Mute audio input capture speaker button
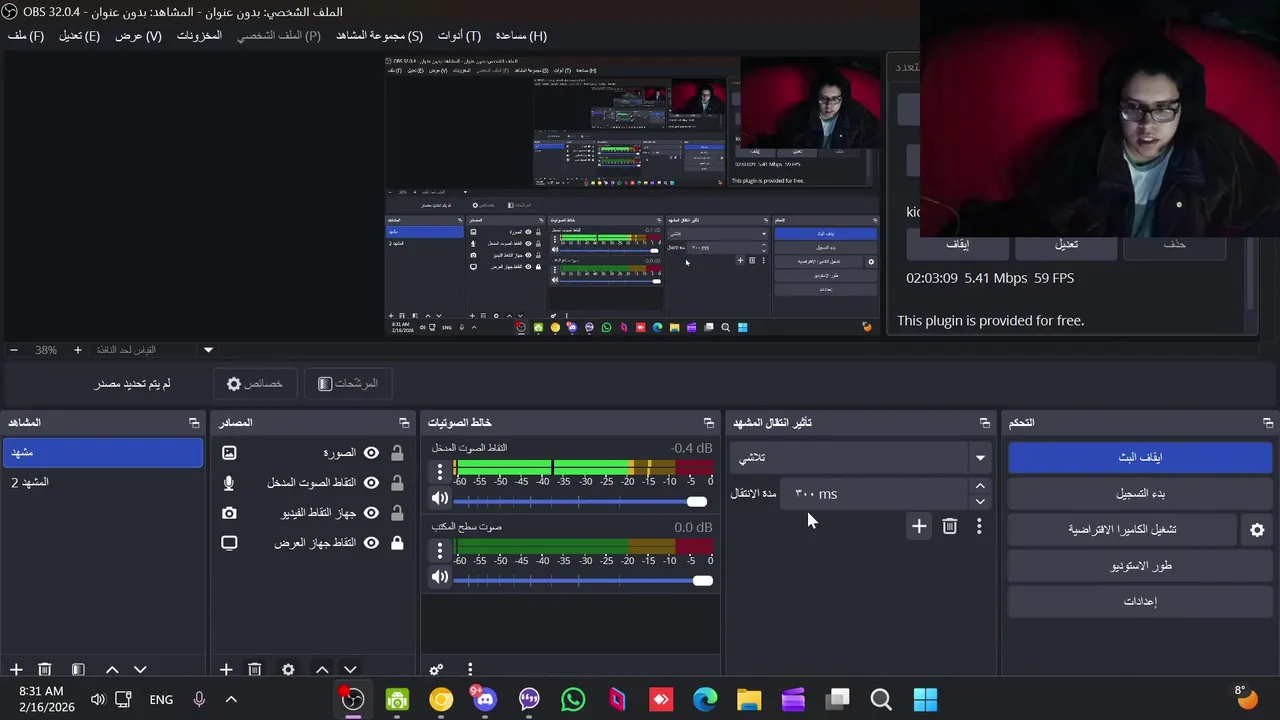Viewport: 1280px width, 720px height. pyautogui.click(x=440, y=498)
